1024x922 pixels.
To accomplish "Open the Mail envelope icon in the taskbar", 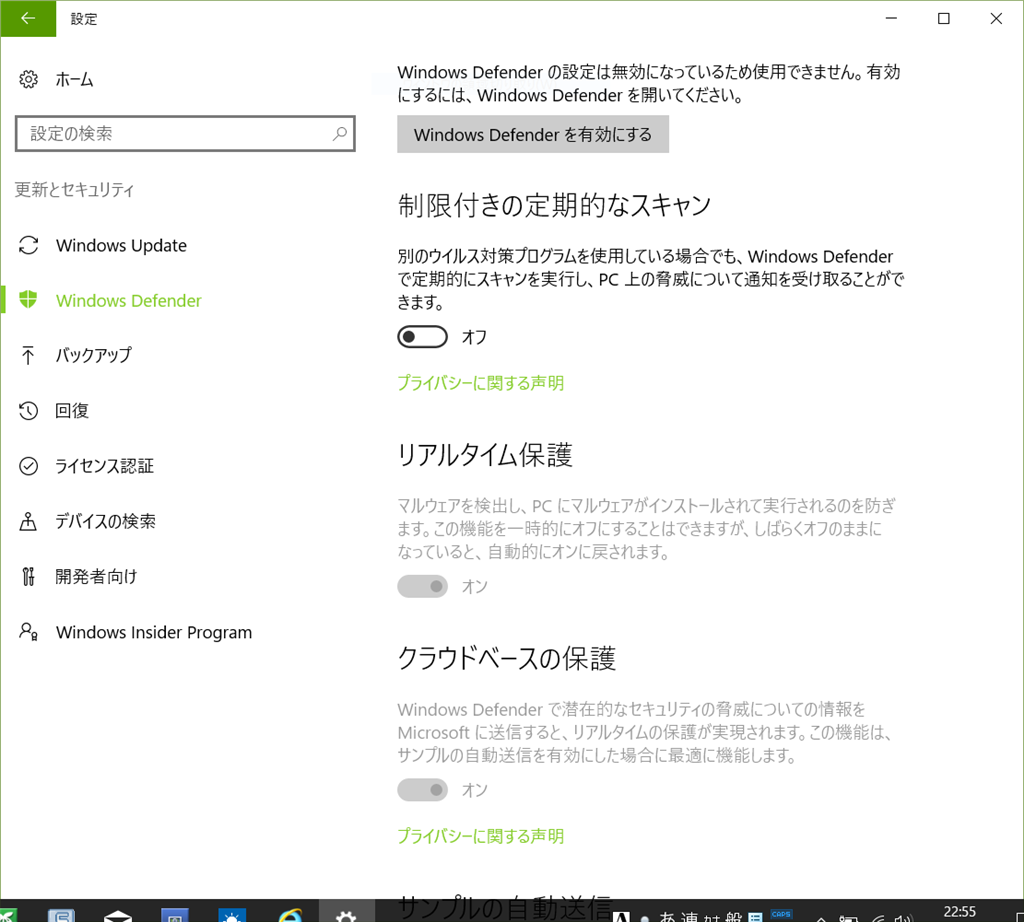I will pyautogui.click(x=118, y=915).
